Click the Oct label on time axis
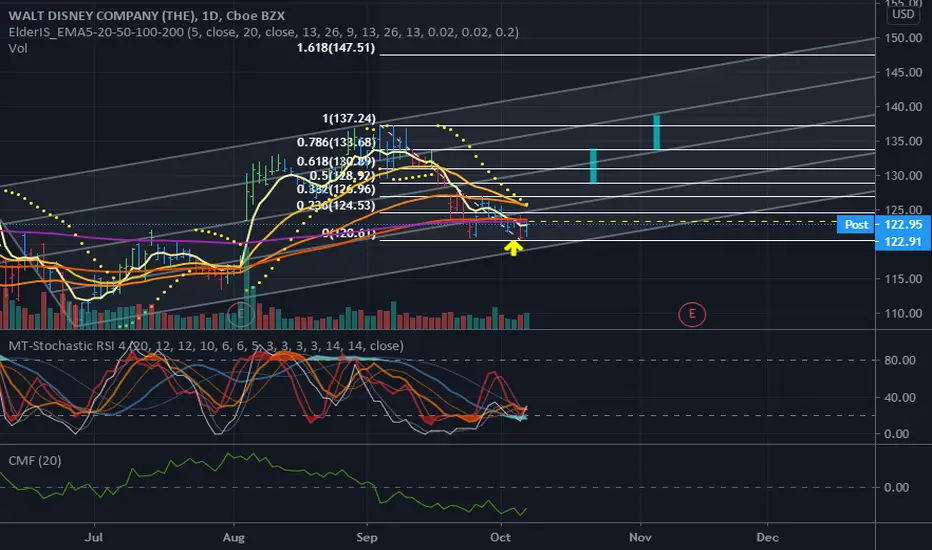The height and width of the screenshot is (550, 932). [x=500, y=537]
